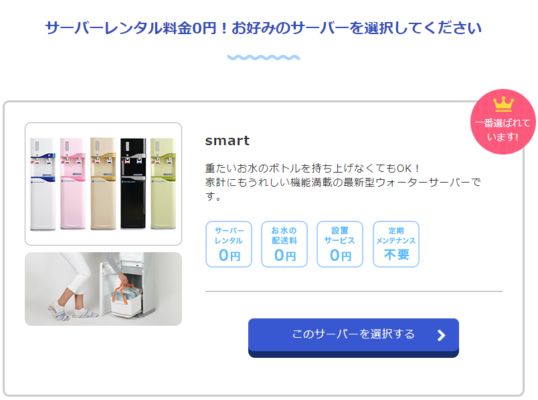Click the yellow crown icon
Viewport: 538px width, 400px height.
[x=503, y=104]
